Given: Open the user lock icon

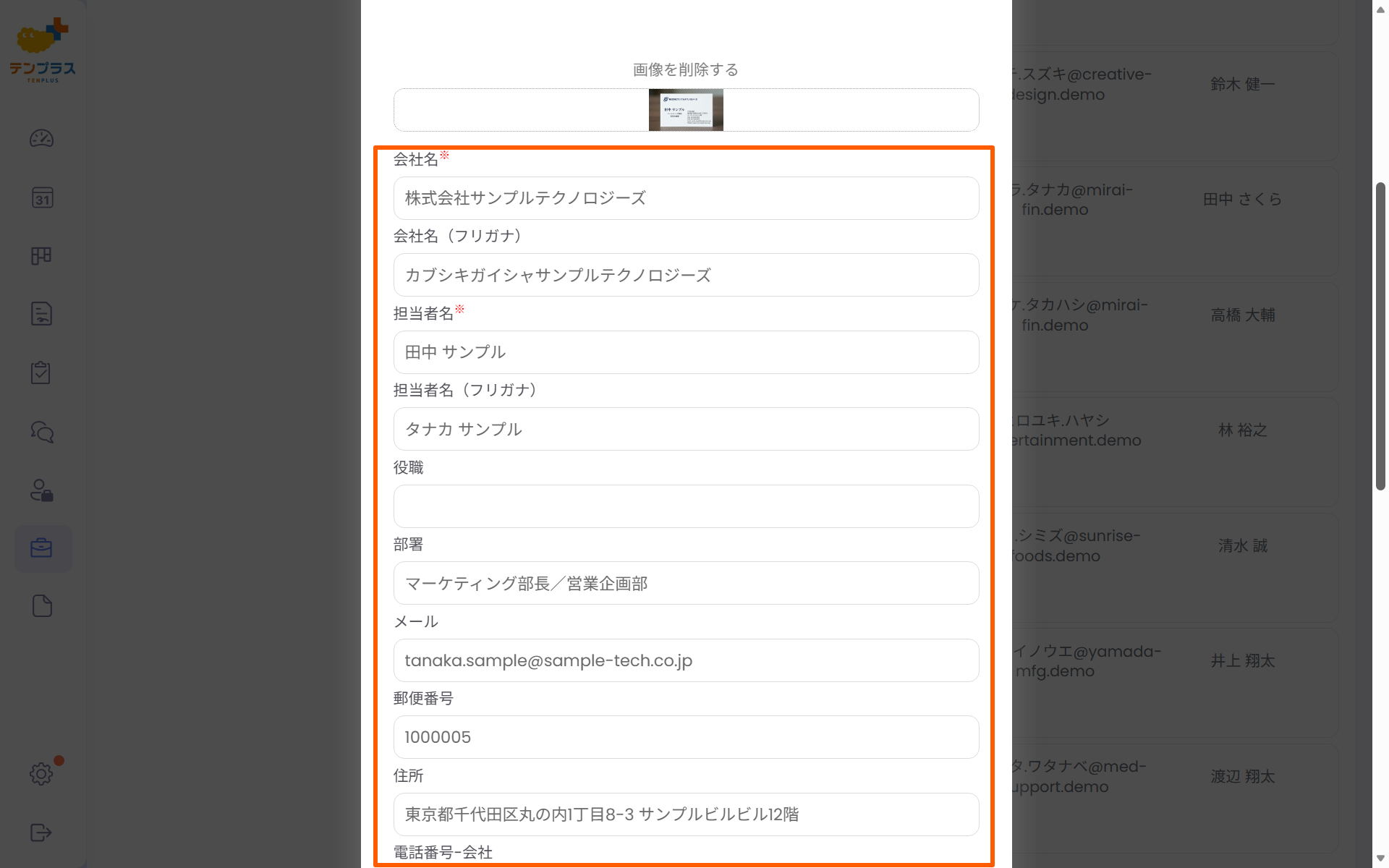Looking at the screenshot, I should pyautogui.click(x=41, y=490).
